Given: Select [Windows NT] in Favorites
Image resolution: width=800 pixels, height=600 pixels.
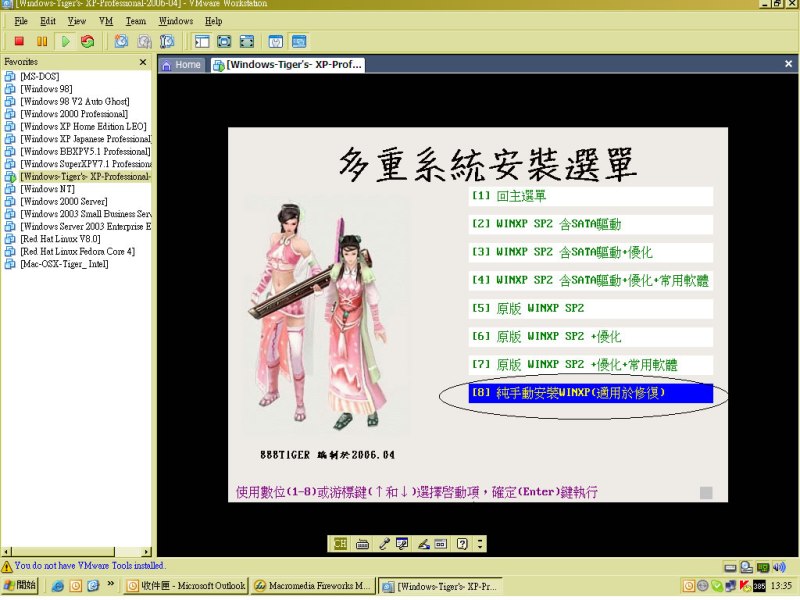Looking at the screenshot, I should tap(47, 189).
